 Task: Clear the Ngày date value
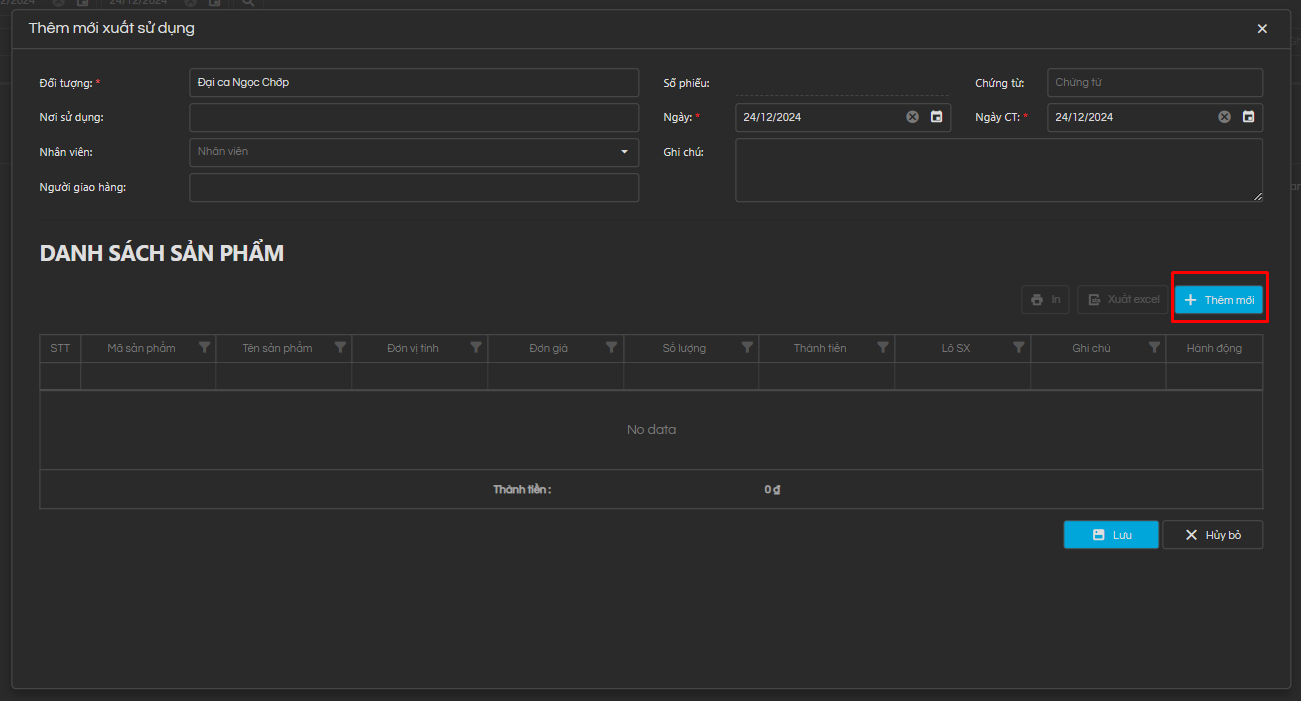tap(912, 117)
